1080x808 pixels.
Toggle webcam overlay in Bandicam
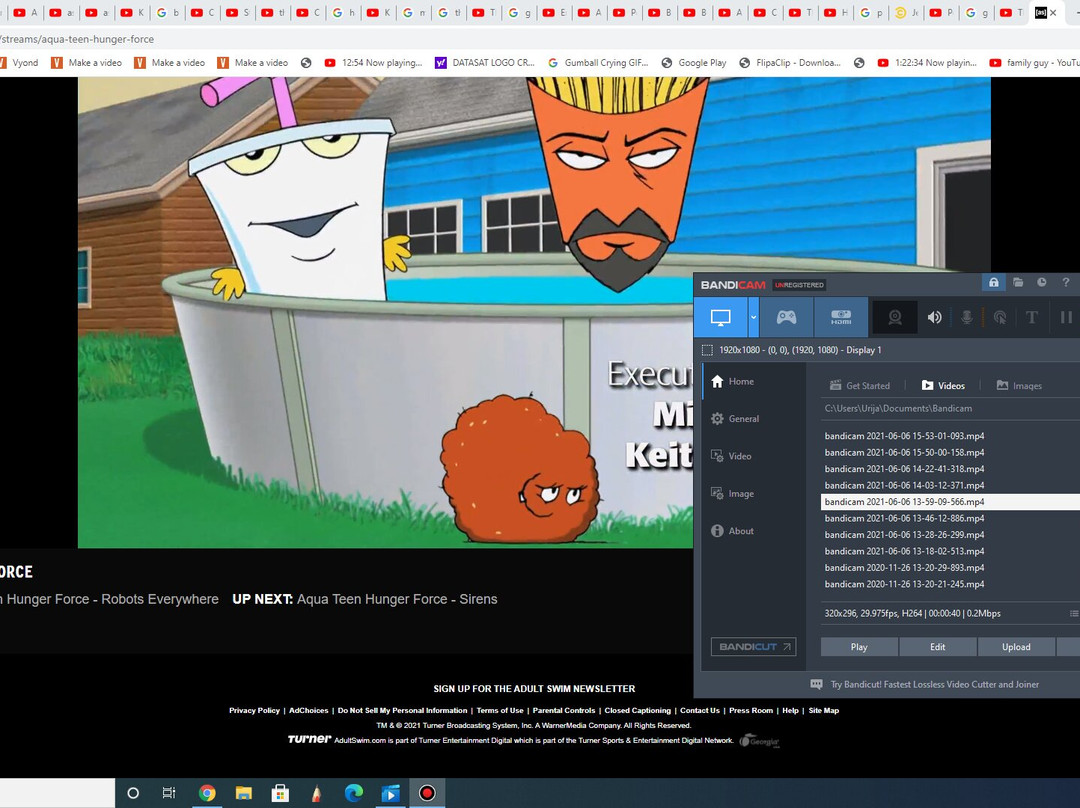tap(896, 317)
